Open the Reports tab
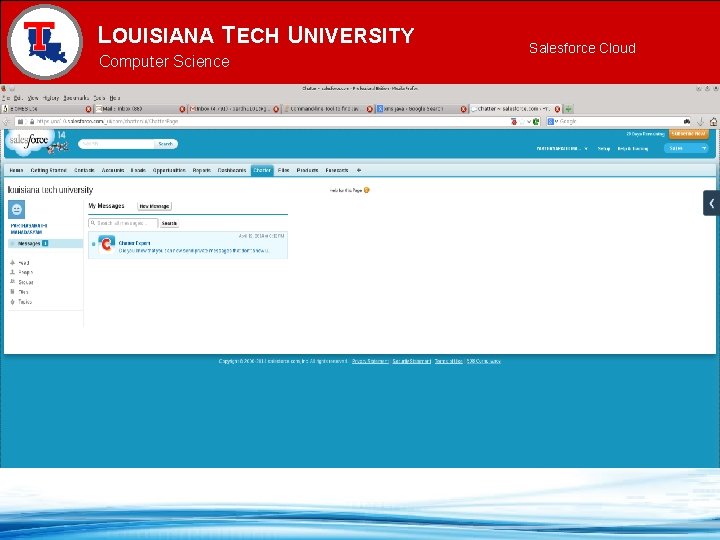 (202, 170)
